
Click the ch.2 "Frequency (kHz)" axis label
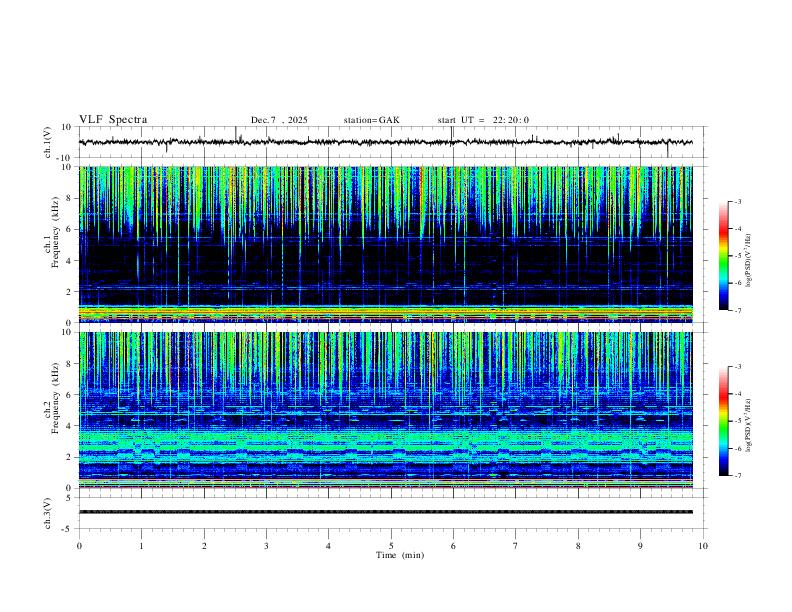55,398
